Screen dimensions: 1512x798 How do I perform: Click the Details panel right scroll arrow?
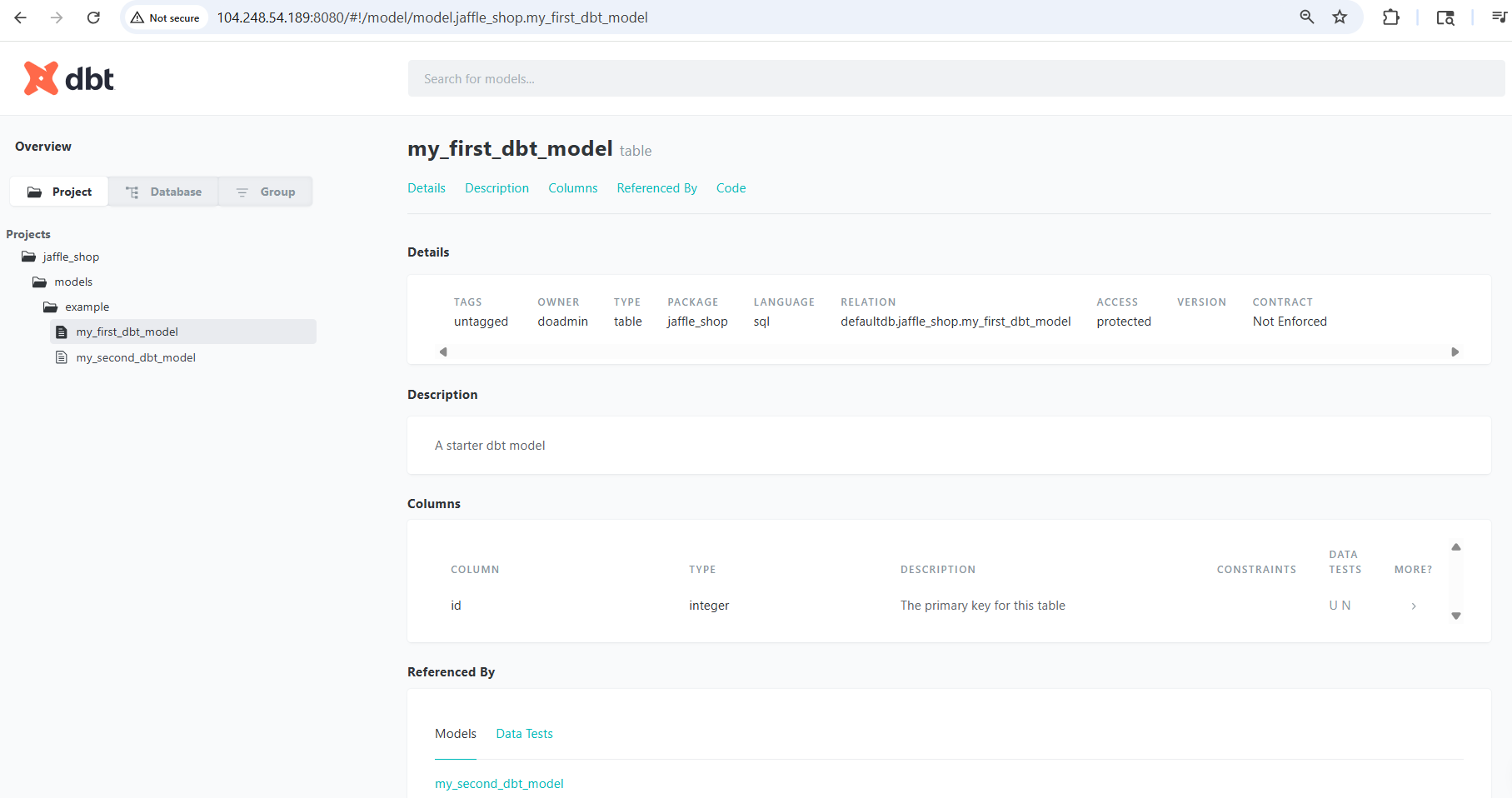1455,352
